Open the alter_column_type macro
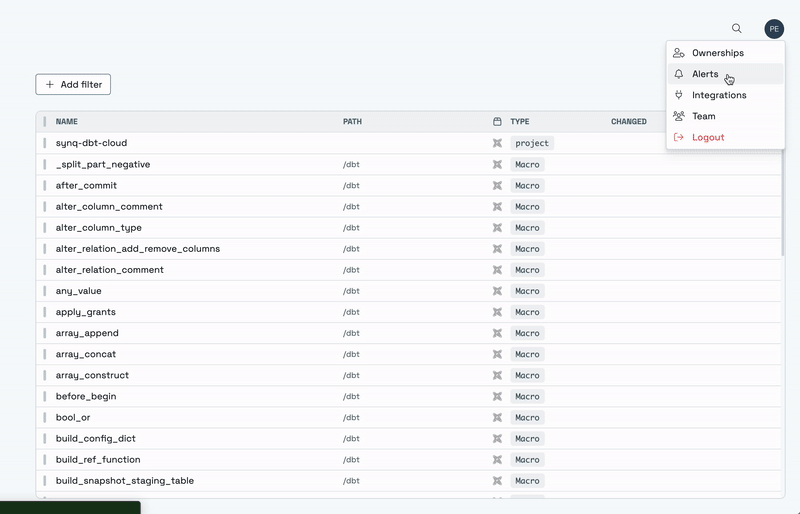Viewport: 800px width, 514px height. tap(99, 228)
